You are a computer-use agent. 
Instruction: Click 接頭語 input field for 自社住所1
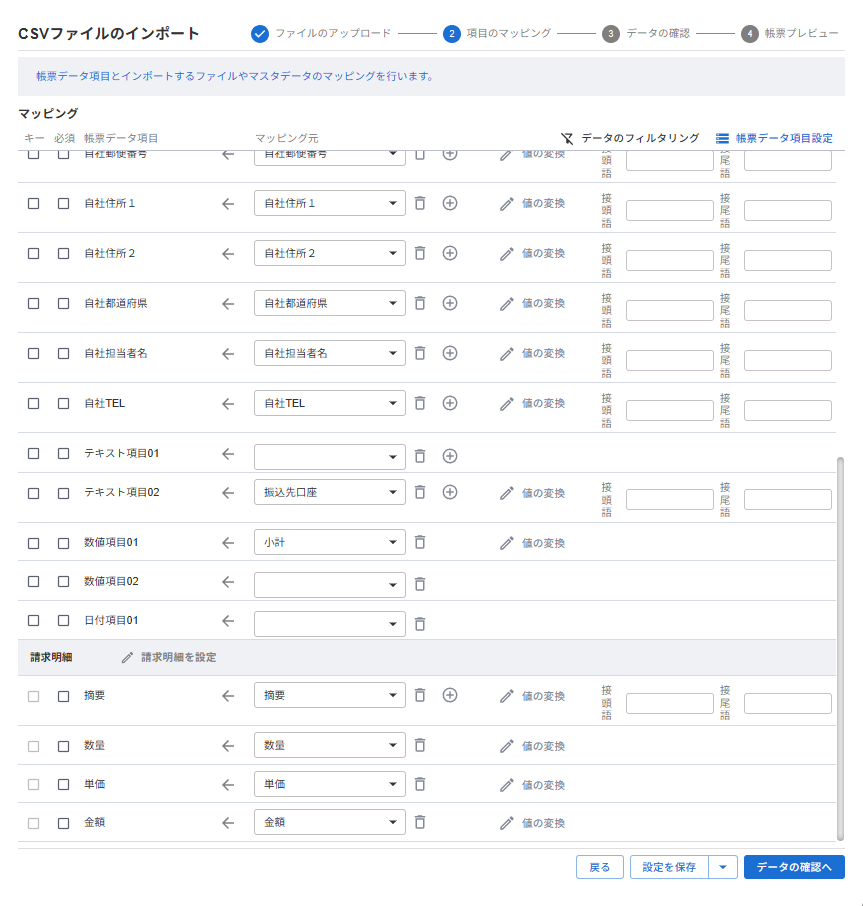669,210
